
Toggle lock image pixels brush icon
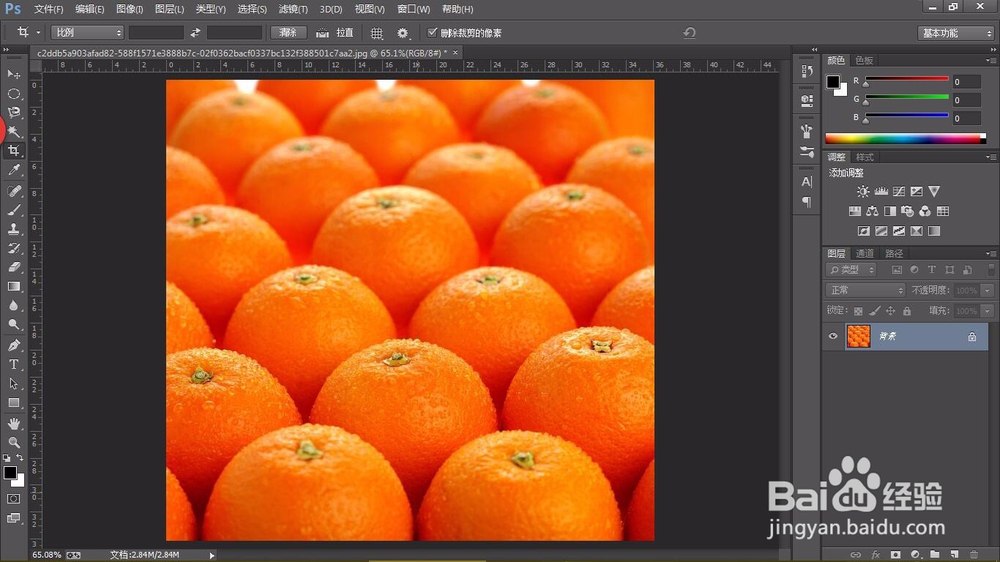point(874,311)
